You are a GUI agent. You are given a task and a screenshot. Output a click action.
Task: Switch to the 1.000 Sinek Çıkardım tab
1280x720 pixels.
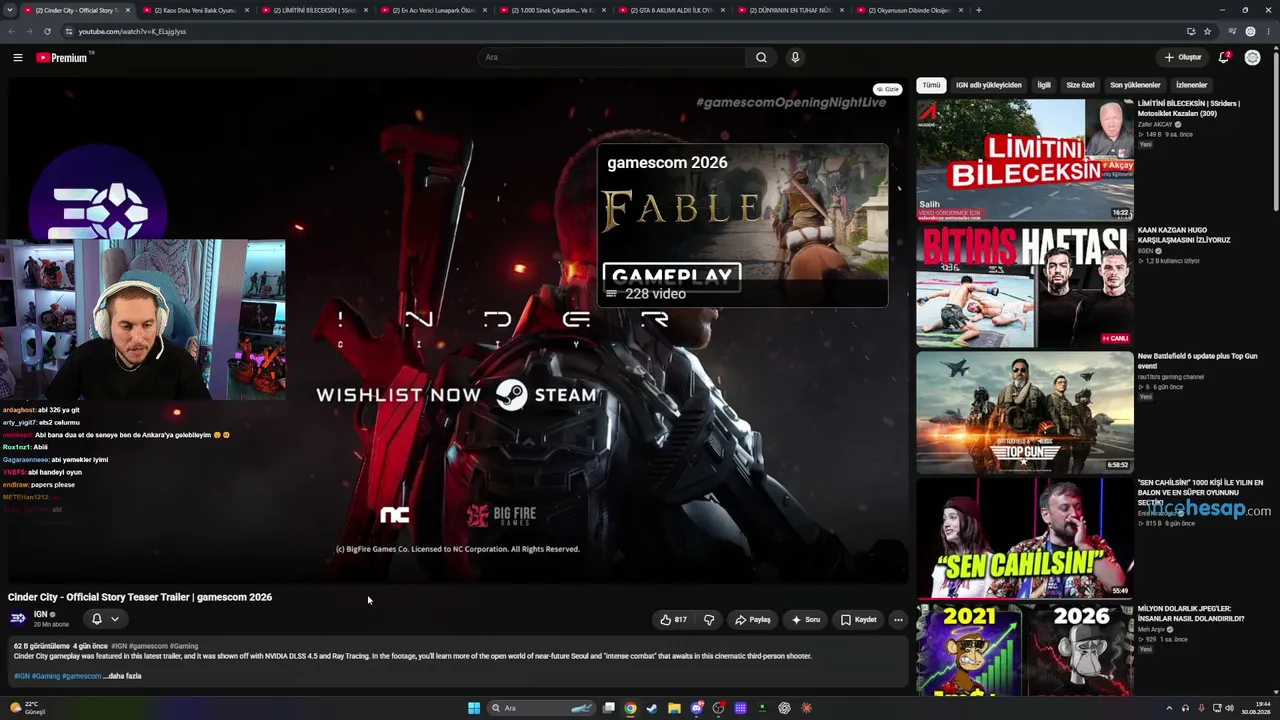(x=552, y=10)
